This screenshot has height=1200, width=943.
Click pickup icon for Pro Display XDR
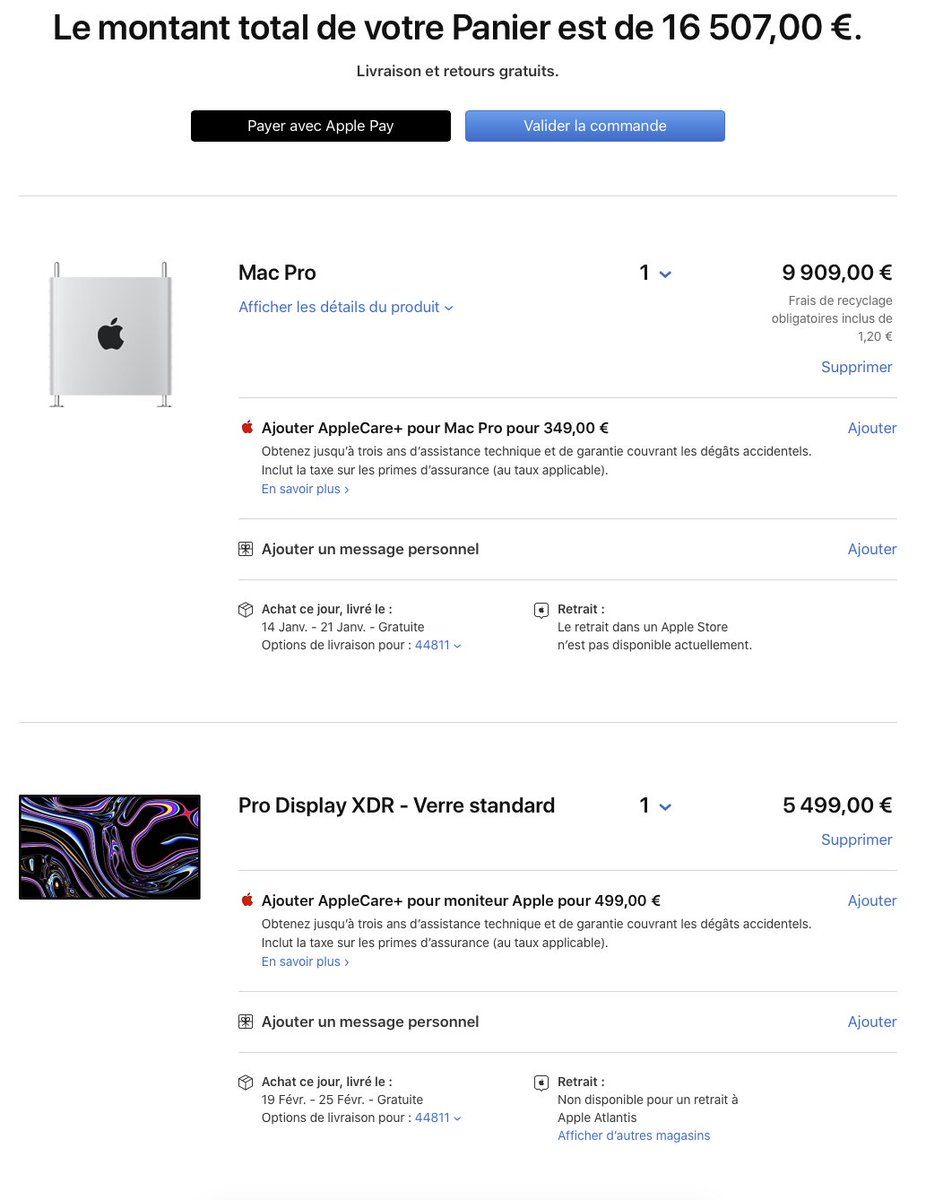(541, 1083)
